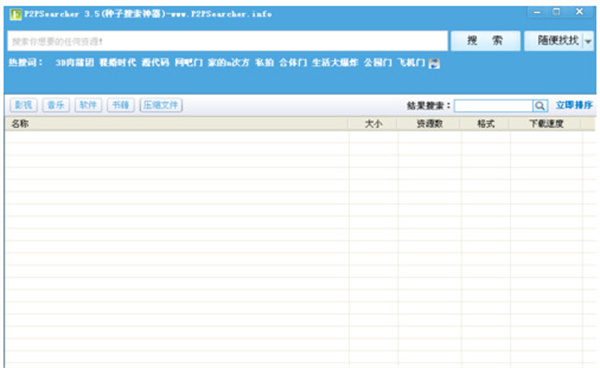Click the 立即排序 sort link
This screenshot has width=600, height=368.
(x=574, y=105)
